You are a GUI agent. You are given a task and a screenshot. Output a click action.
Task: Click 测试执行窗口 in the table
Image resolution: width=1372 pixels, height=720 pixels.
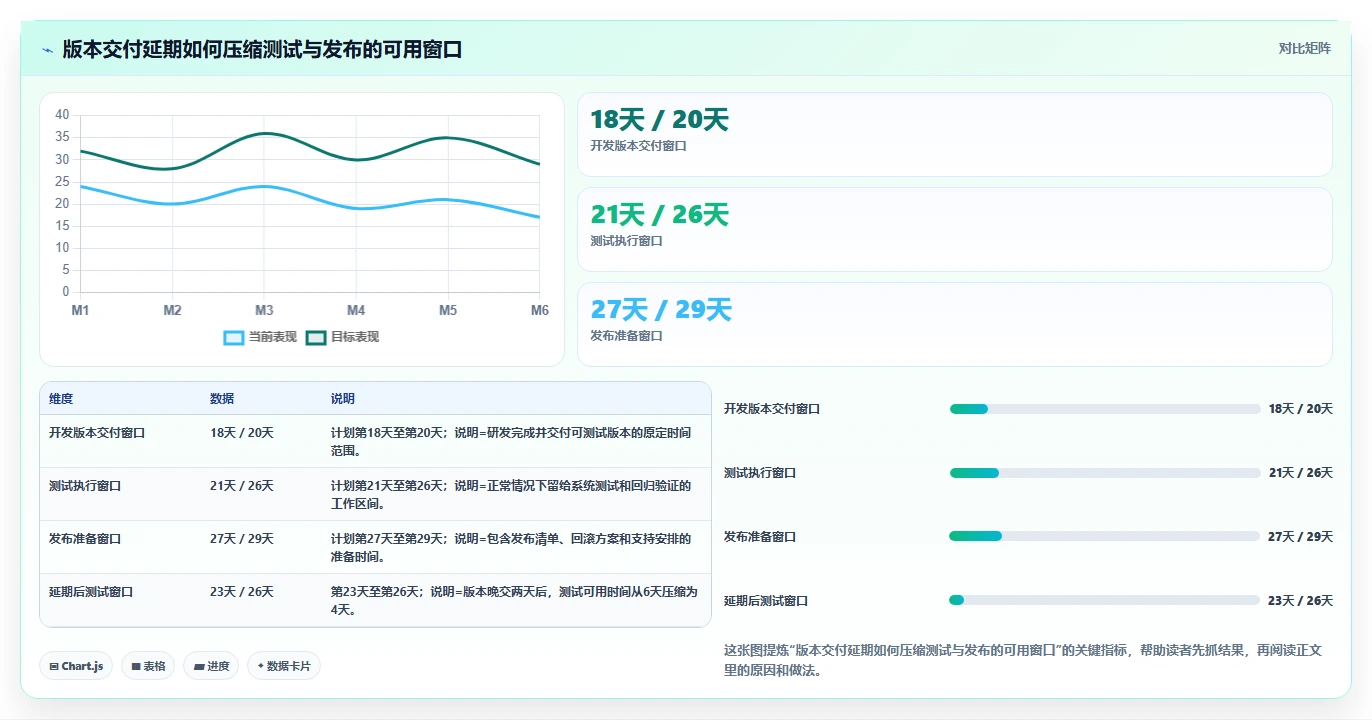click(x=85, y=486)
